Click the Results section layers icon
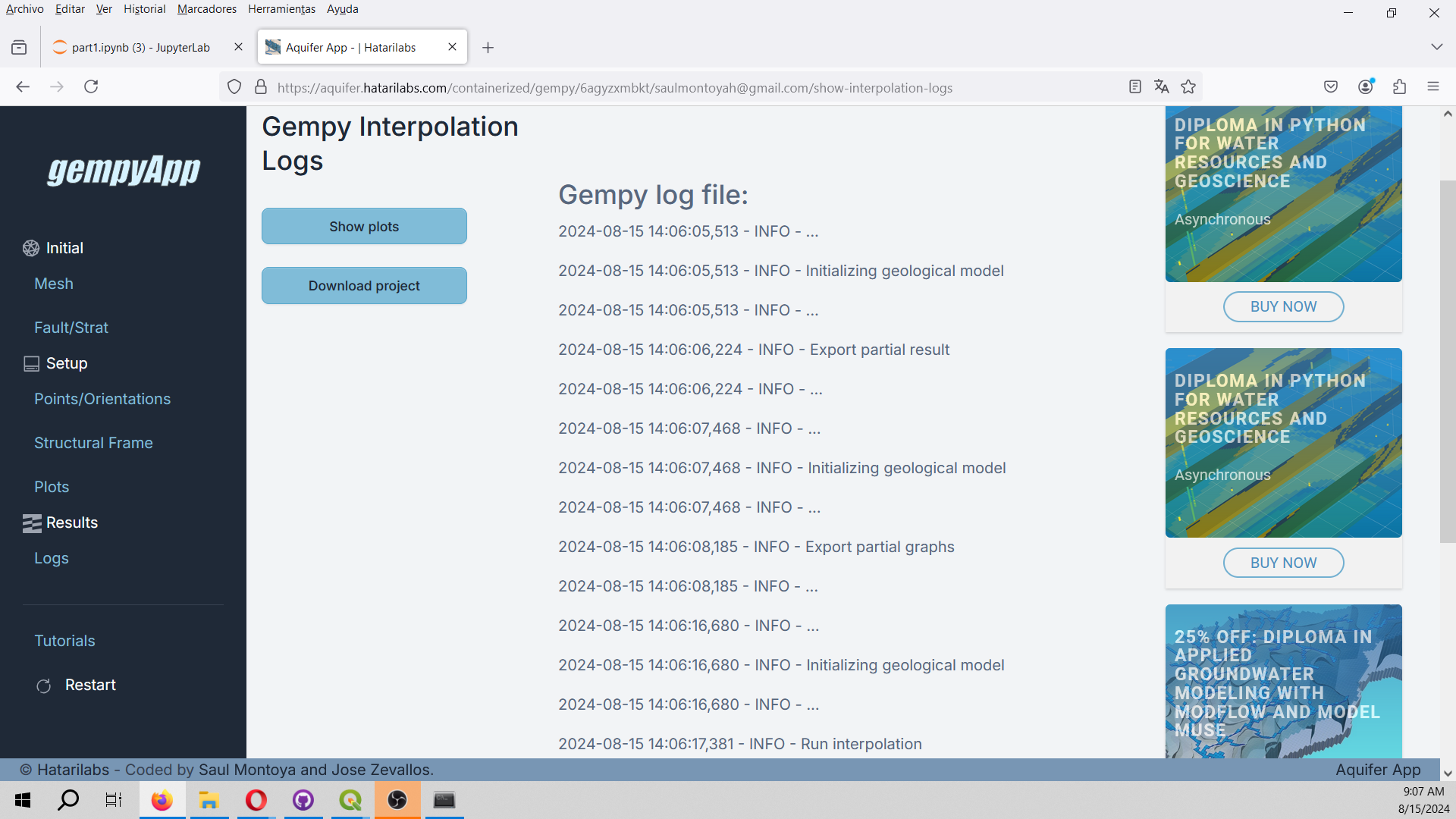 31,522
